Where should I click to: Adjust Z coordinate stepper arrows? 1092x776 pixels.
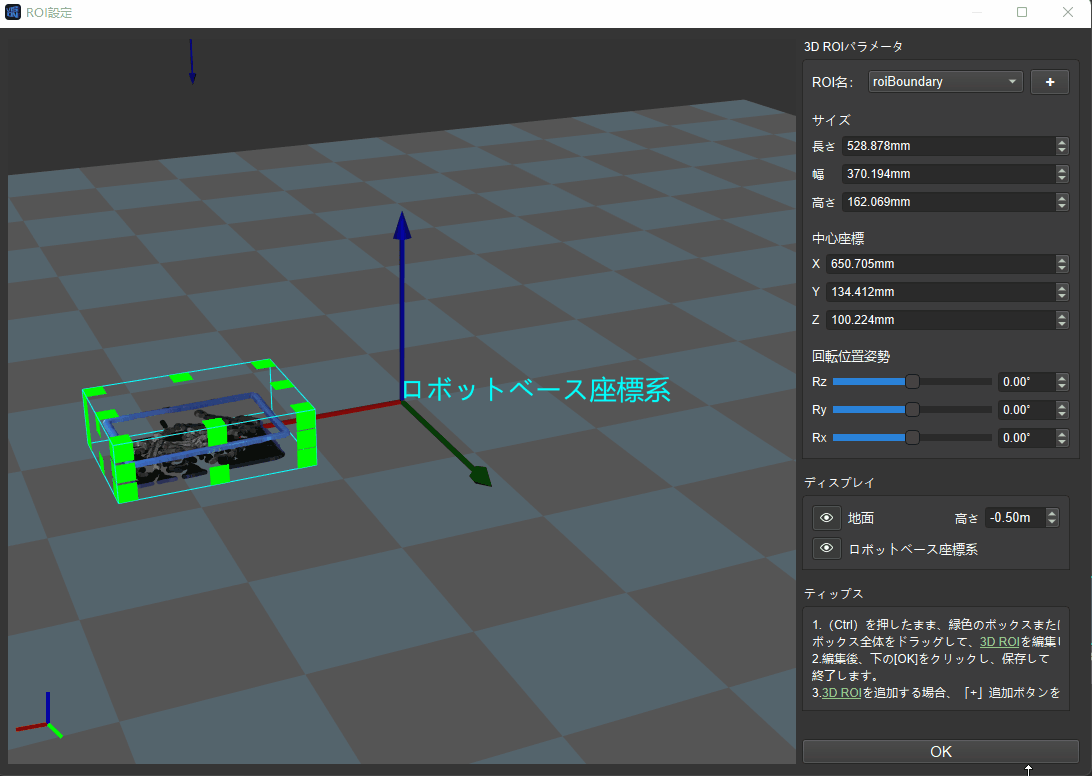(x=1062, y=319)
